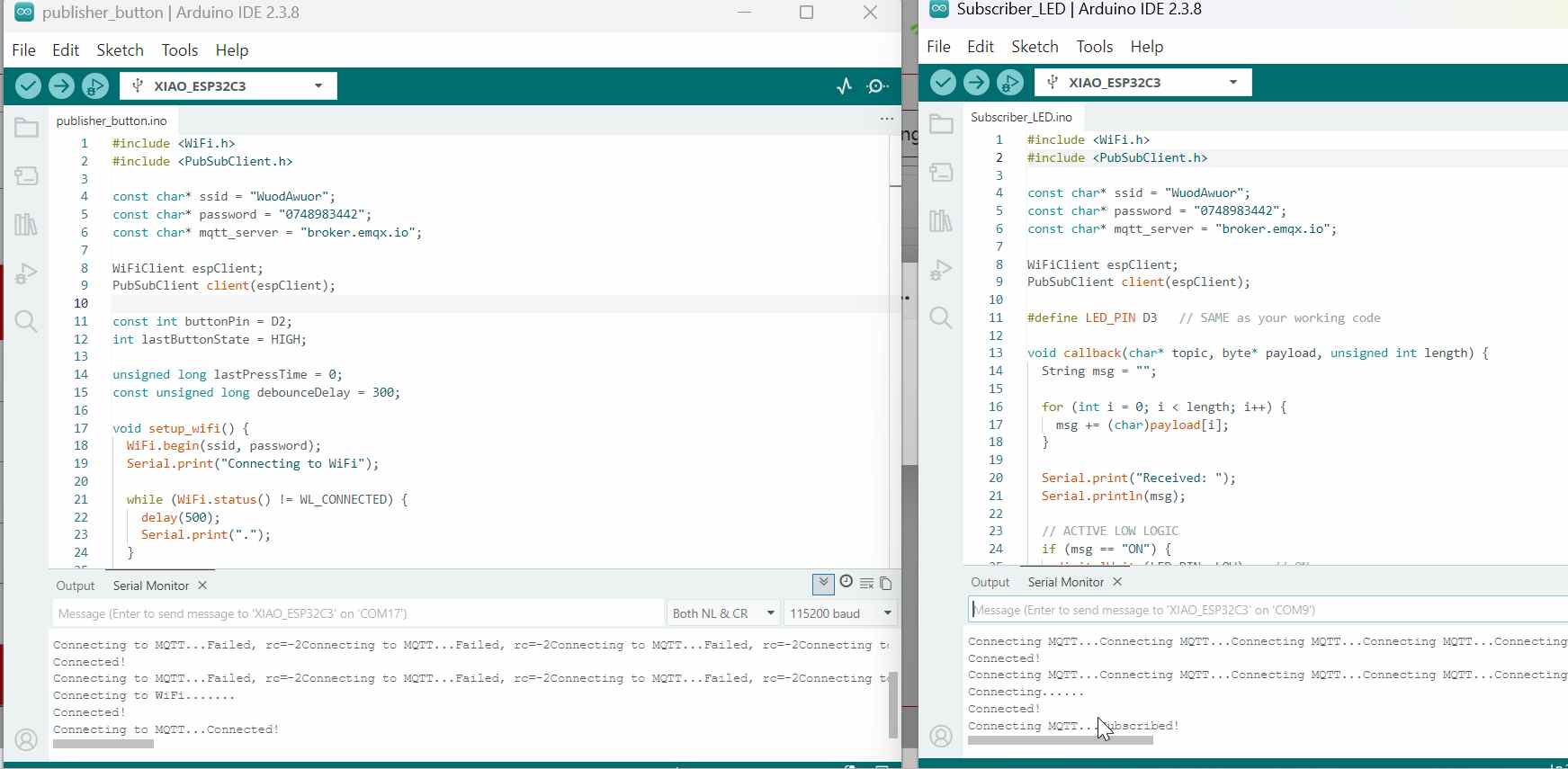The height and width of the screenshot is (769, 1568).
Task: Open the Sketchbook sidebar in Subscriber_LED window
Action: pos(941,124)
